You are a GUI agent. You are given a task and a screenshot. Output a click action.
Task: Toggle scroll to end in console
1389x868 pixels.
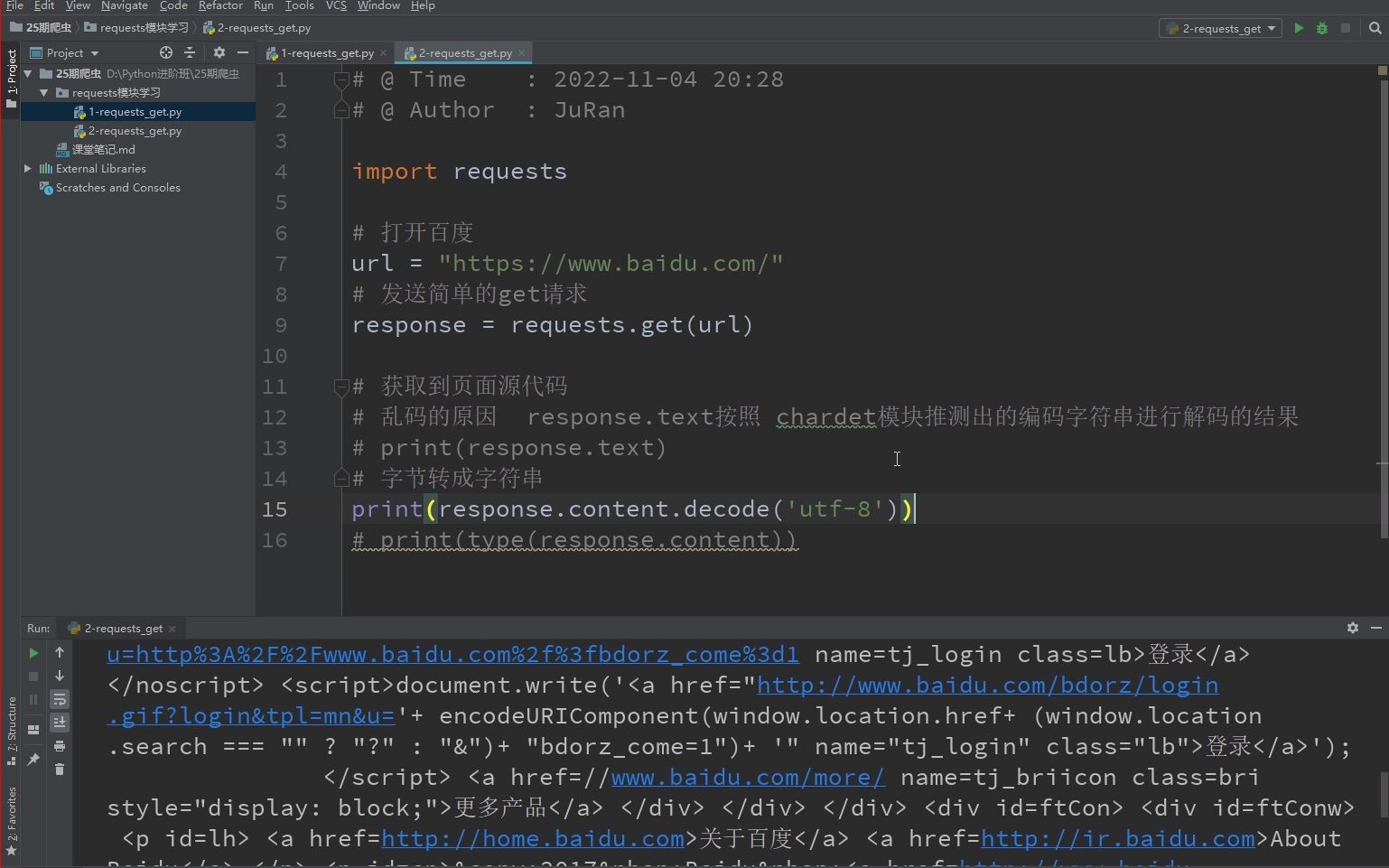[60, 723]
